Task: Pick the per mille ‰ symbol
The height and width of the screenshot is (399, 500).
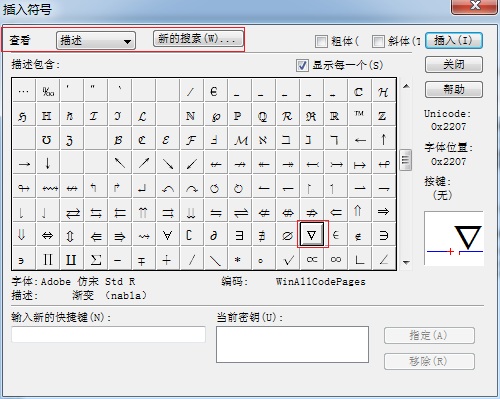Action: tap(48, 91)
